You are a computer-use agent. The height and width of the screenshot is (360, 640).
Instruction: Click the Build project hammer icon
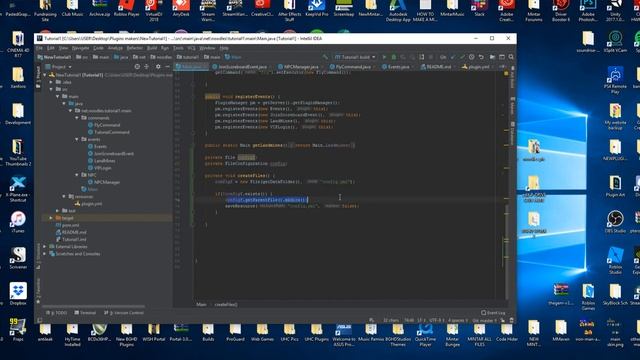[325, 57]
